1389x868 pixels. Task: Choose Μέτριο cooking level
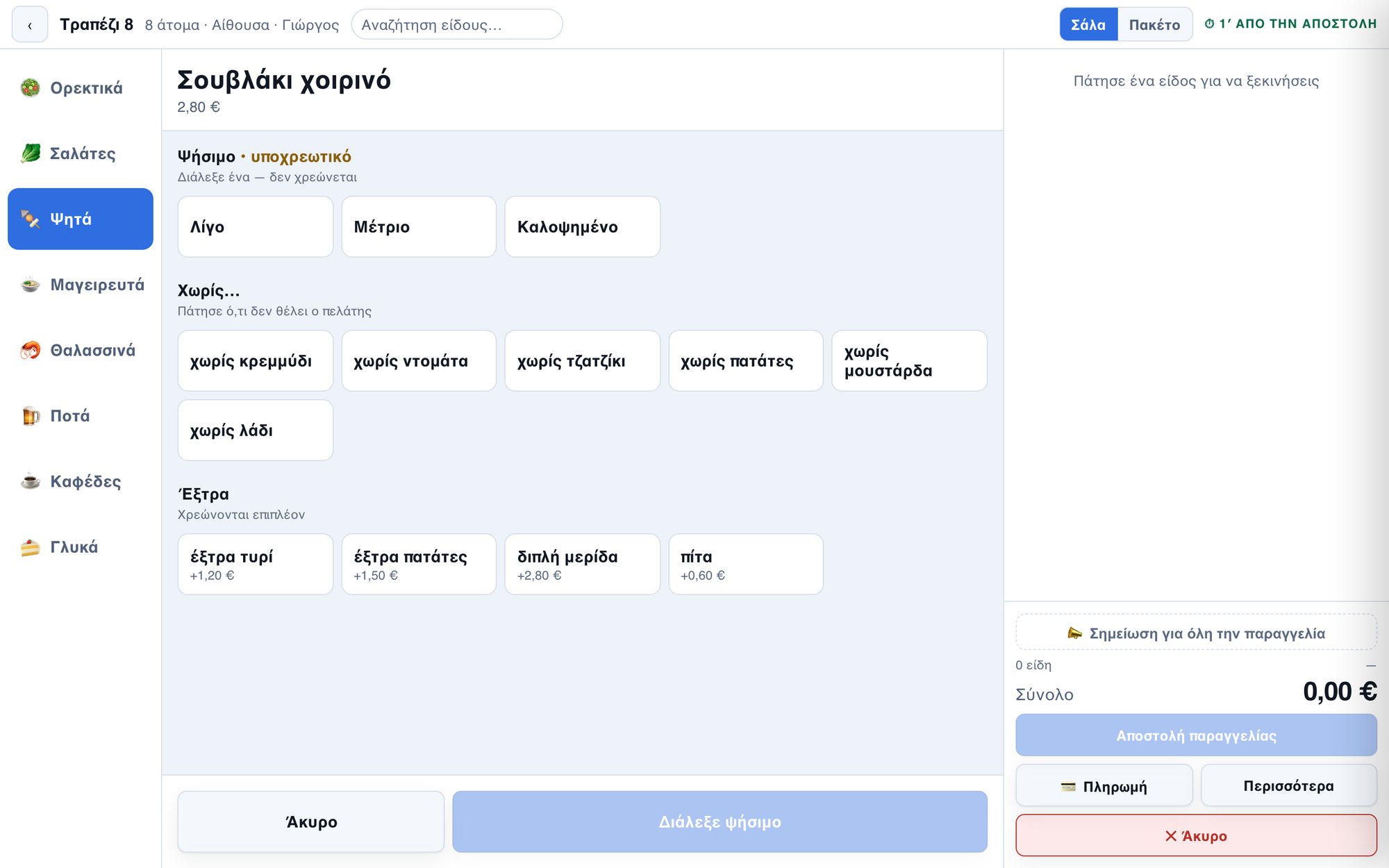[x=419, y=227]
